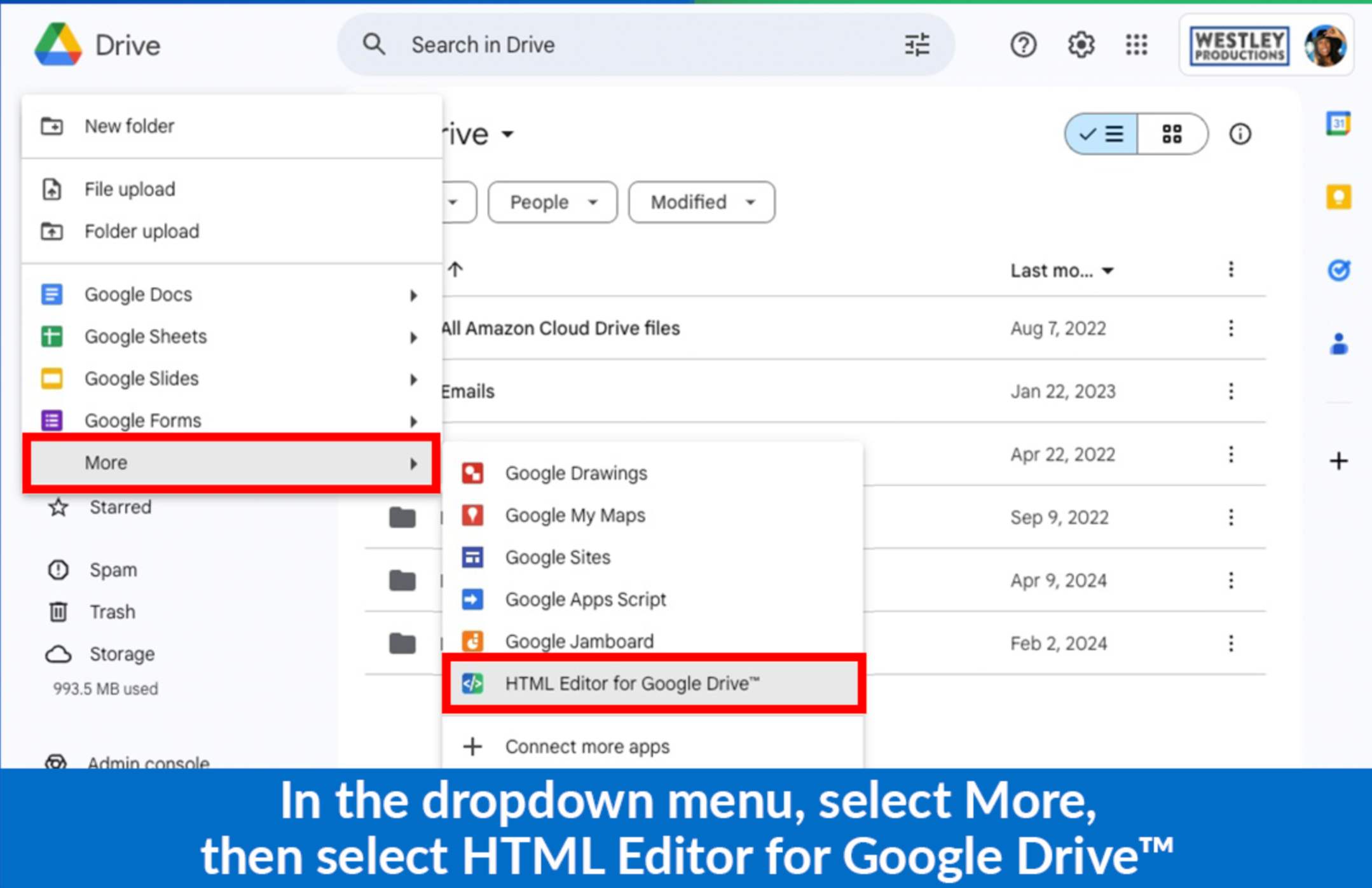Viewport: 1372px width, 888px height.
Task: Choose Connect more apps
Action: point(653,746)
